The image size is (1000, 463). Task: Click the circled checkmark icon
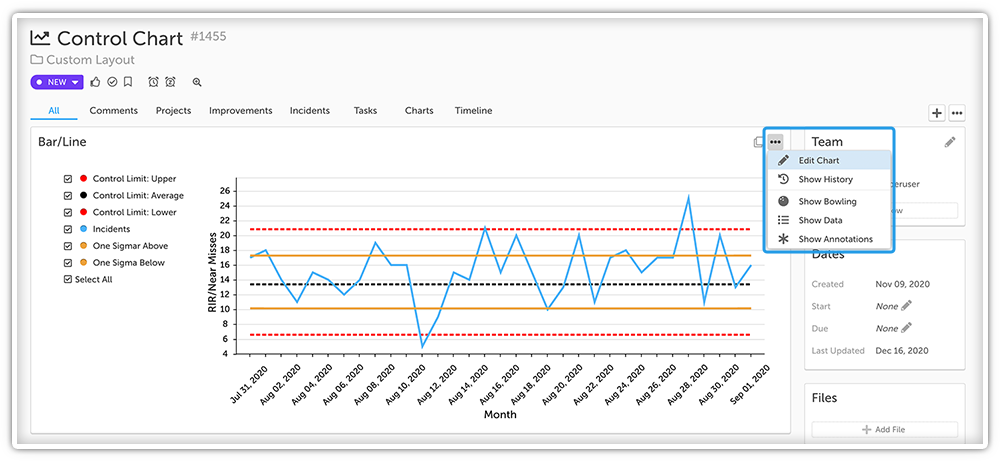pos(112,82)
